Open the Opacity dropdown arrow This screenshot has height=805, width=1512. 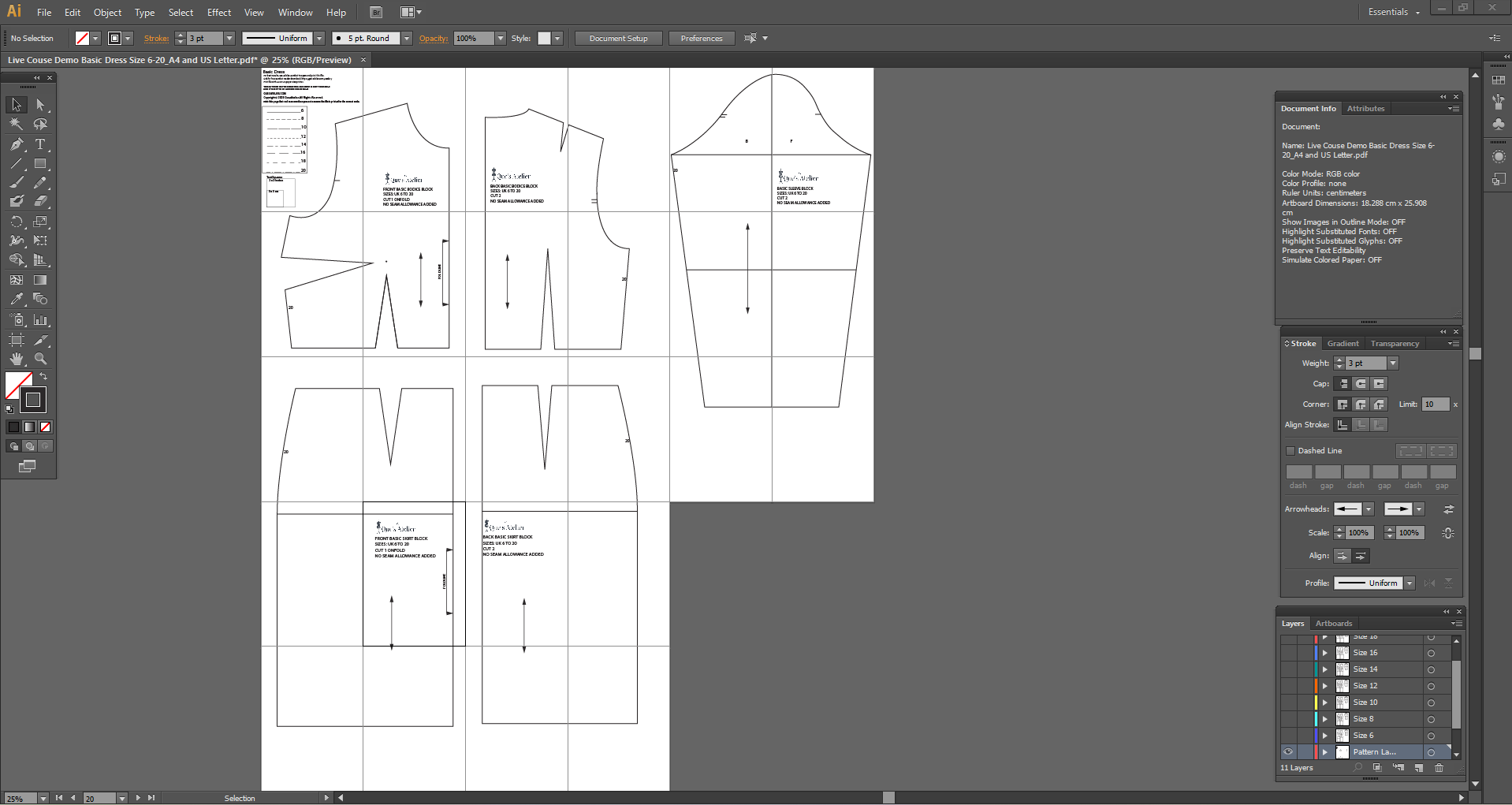point(500,38)
